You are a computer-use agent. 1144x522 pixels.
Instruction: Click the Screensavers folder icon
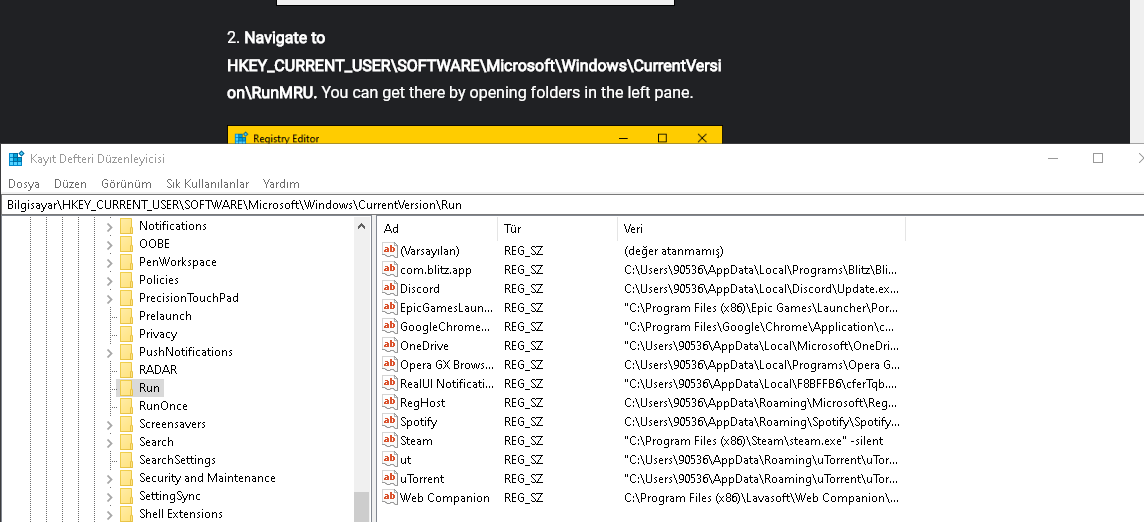[x=126, y=423]
